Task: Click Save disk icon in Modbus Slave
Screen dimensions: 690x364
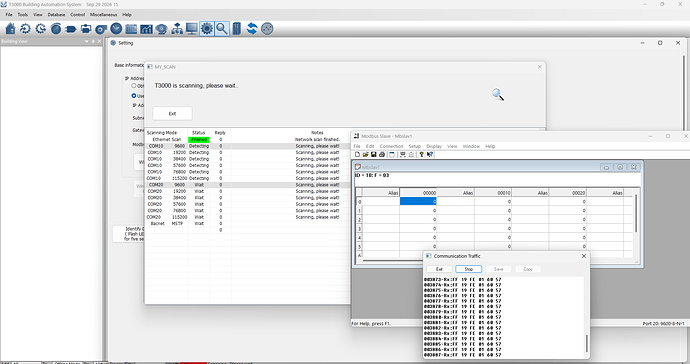Action: (x=374, y=154)
